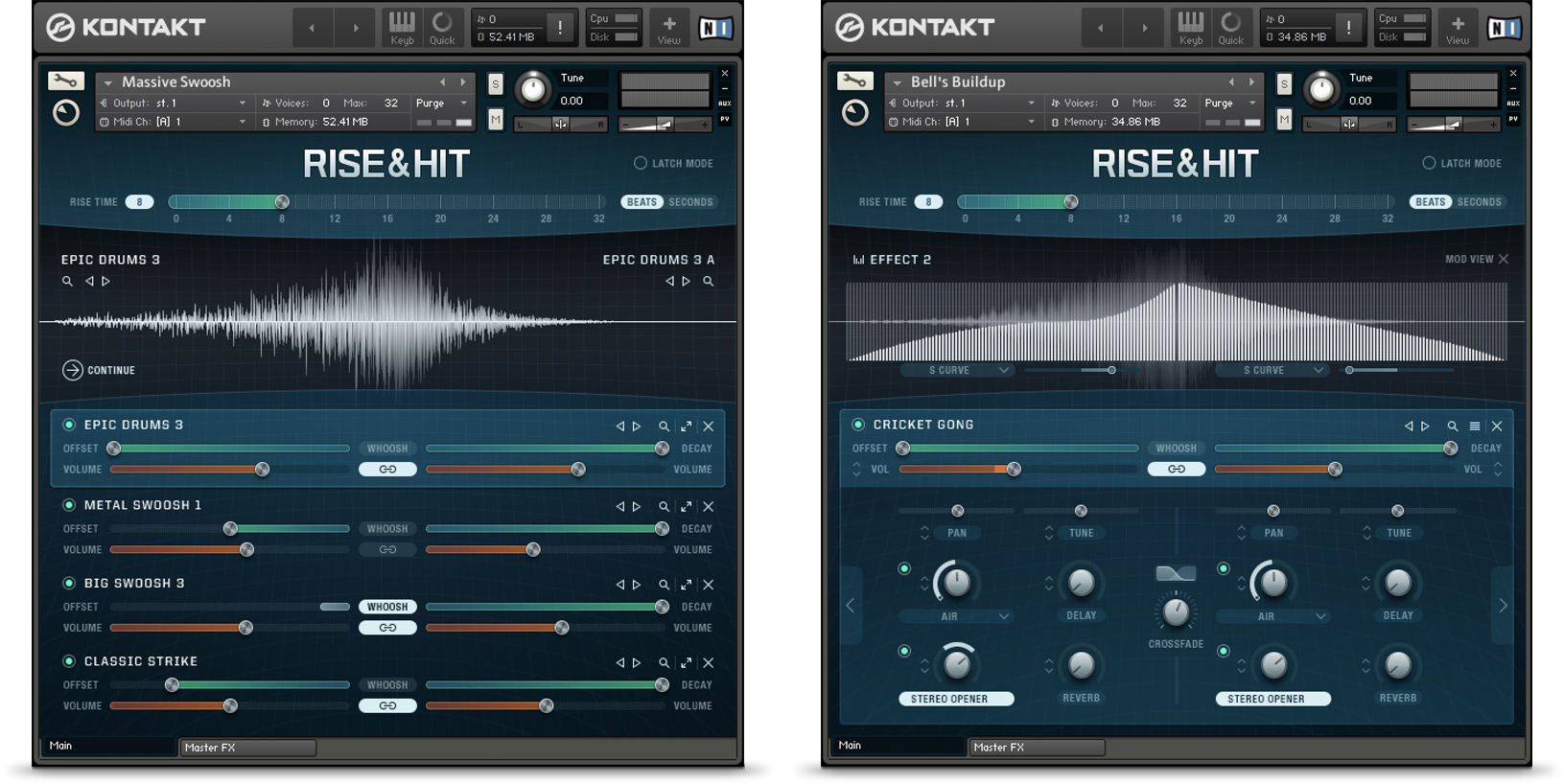Page left with arrow in Cricket Gong panel
This screenshot has width=1564, height=784.
coord(851,605)
